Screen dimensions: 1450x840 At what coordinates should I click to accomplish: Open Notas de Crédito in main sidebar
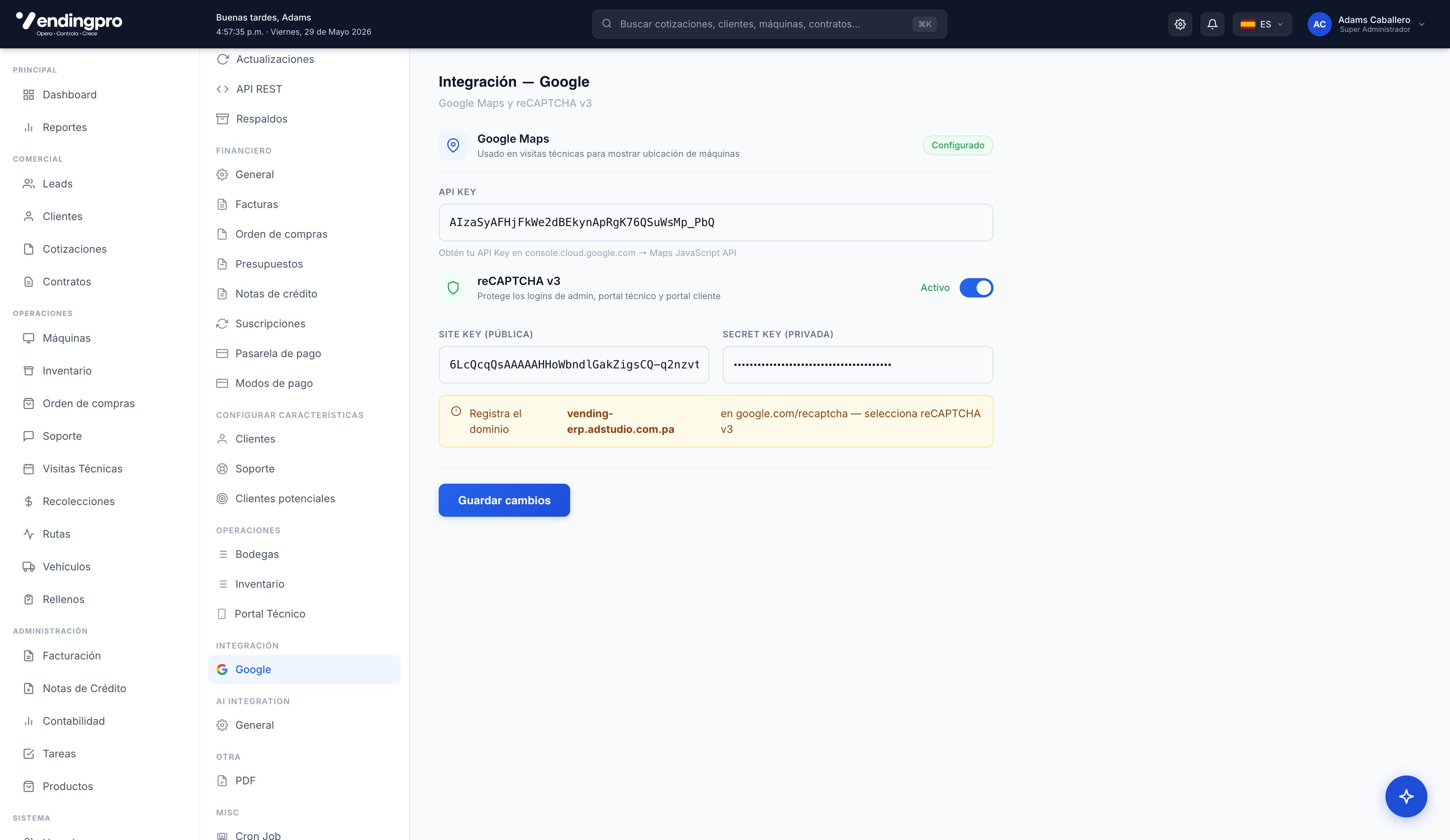(x=84, y=689)
